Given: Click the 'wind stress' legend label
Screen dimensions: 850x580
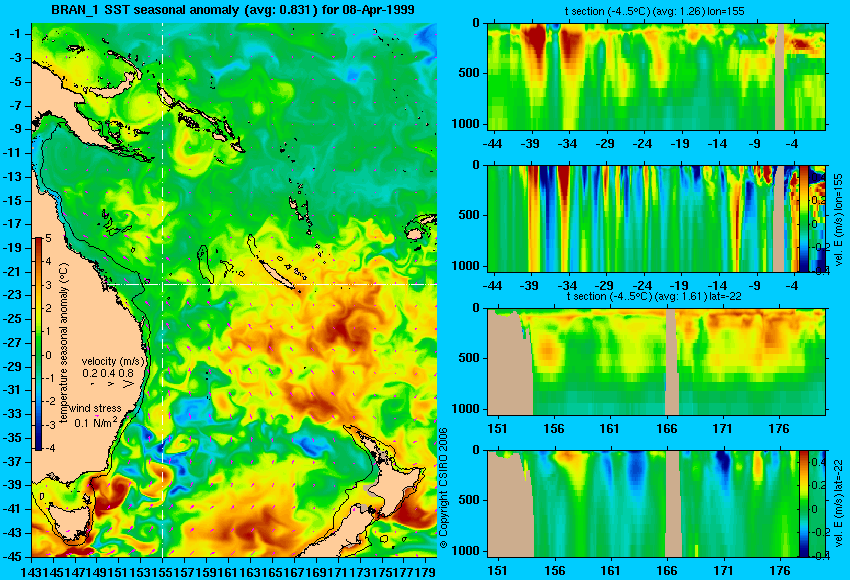Looking at the screenshot, I should point(96,408).
